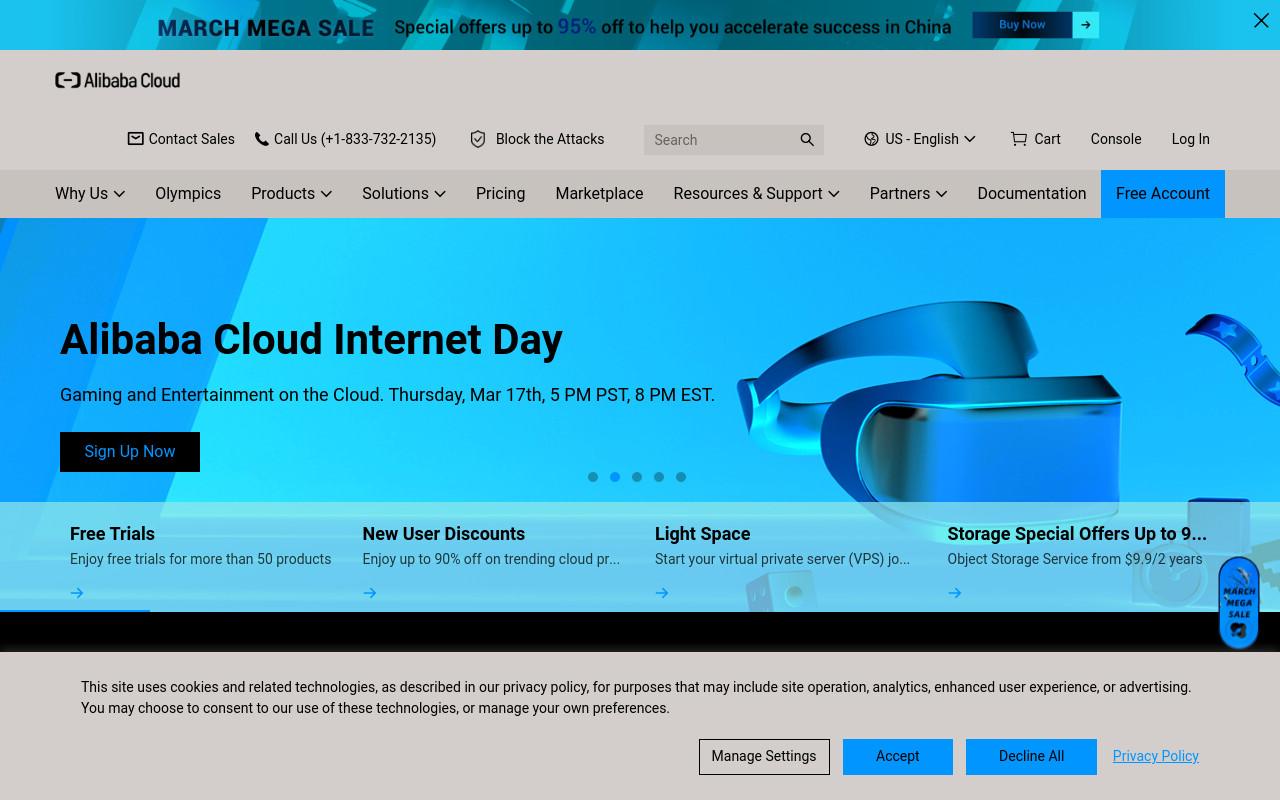The width and height of the screenshot is (1280, 800).
Task: Click Log In
Action: 1190,139
